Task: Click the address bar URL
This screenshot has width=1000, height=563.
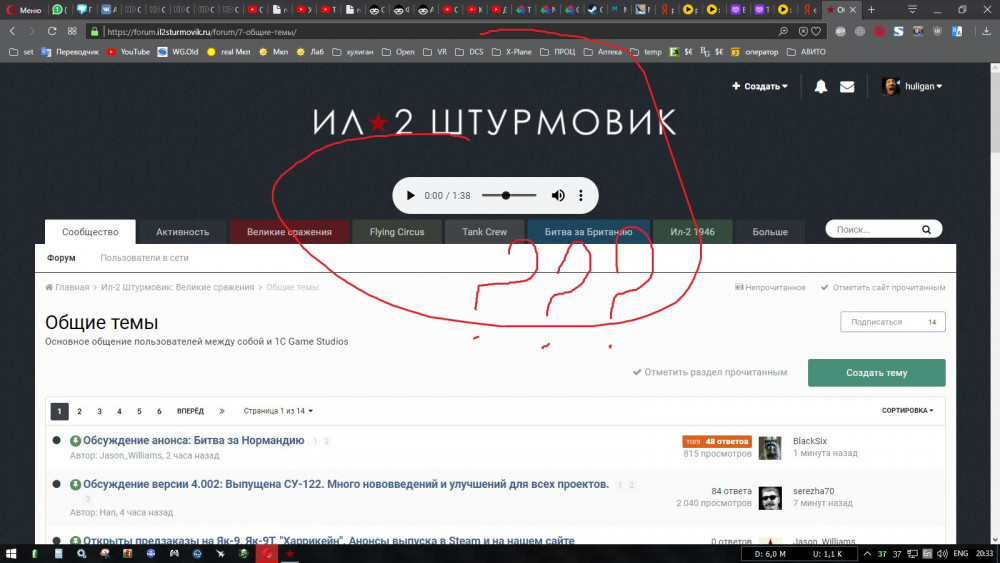Action: 202,32
